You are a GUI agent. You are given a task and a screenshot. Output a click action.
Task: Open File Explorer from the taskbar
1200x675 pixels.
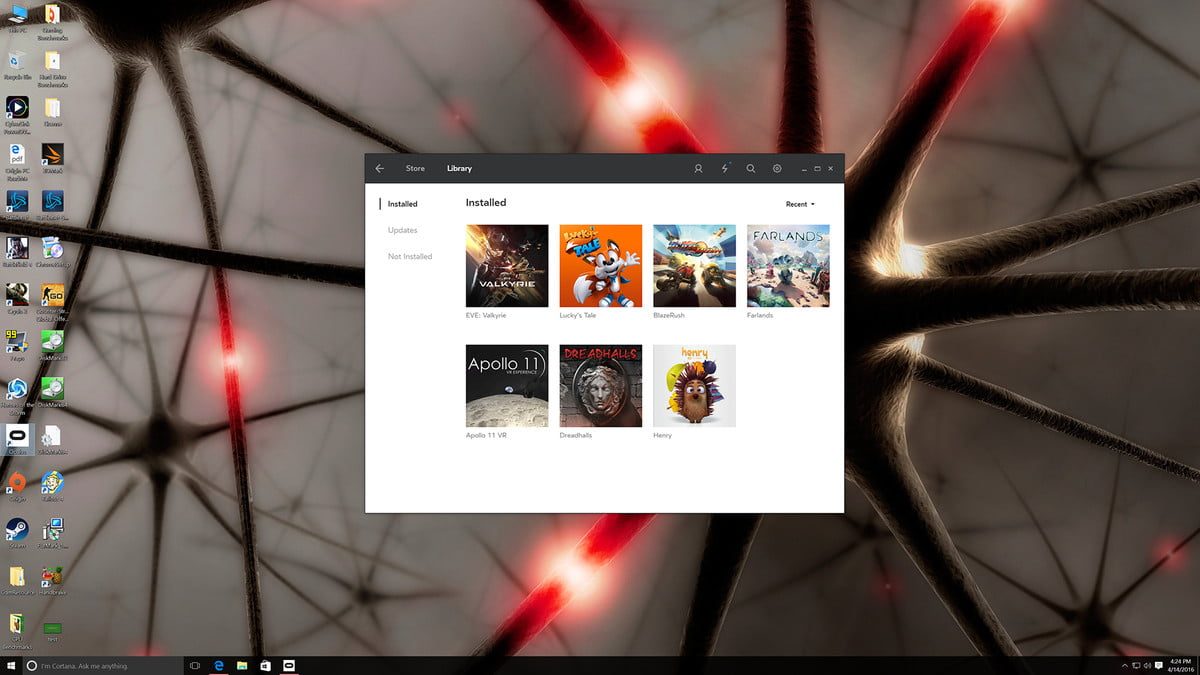click(x=242, y=665)
